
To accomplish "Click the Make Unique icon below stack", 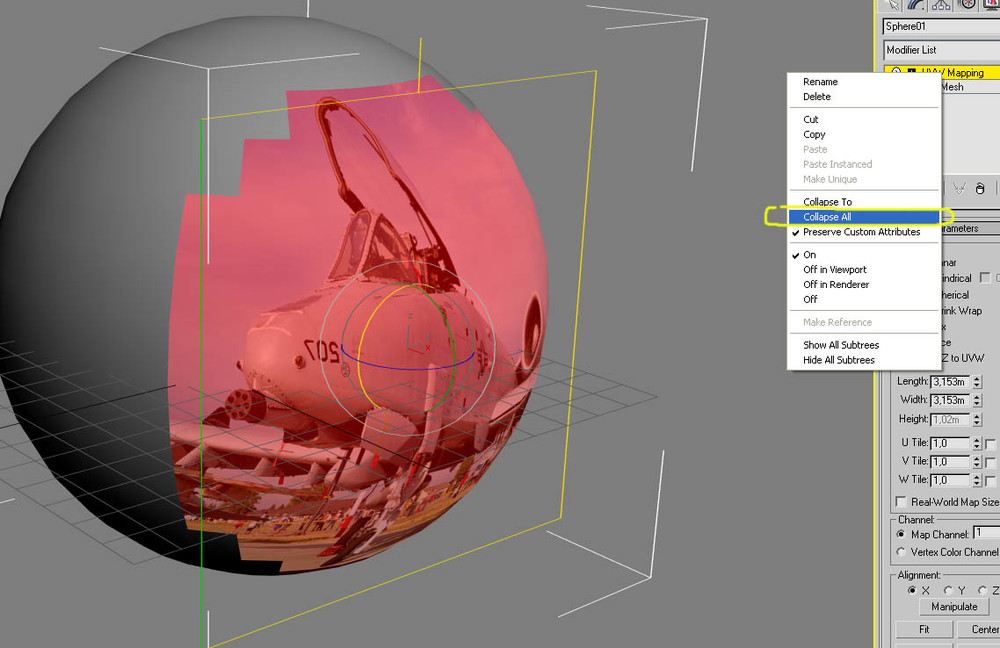I will pos(959,188).
